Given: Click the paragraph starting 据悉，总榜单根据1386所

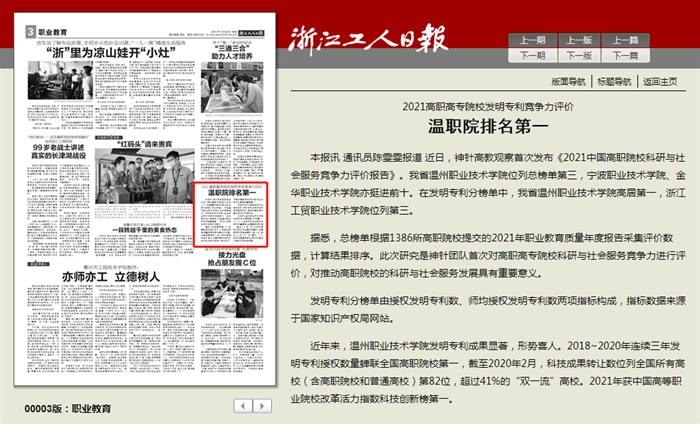Looking at the screenshot, I should pos(488,255).
